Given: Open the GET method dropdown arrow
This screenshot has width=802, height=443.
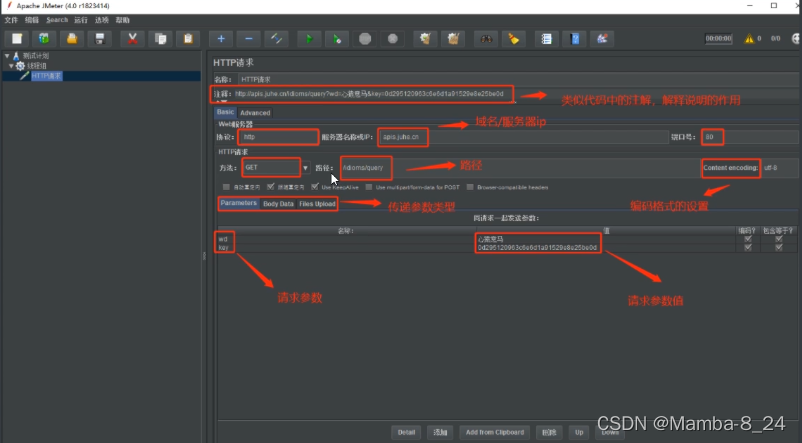Looking at the screenshot, I should coord(305,168).
